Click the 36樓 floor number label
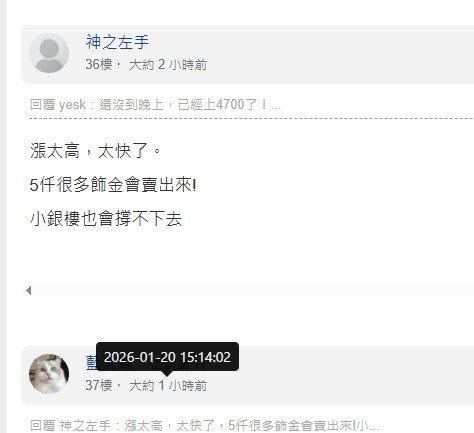 tap(98, 64)
